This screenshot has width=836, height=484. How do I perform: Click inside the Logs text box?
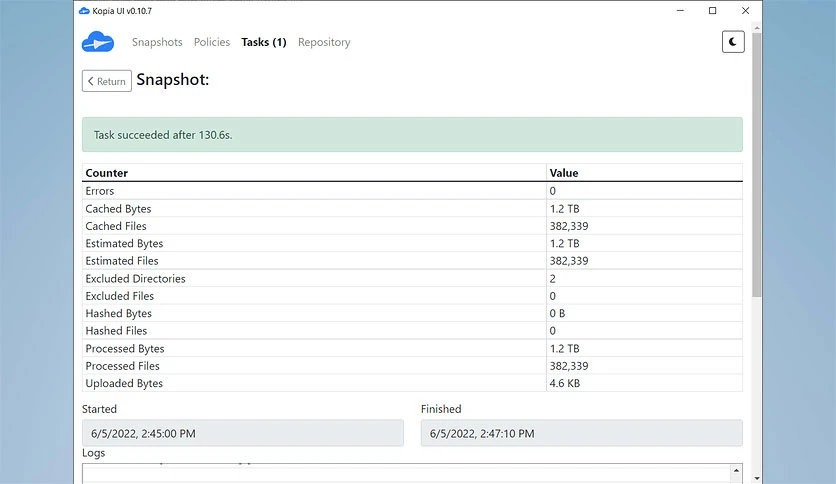407,473
